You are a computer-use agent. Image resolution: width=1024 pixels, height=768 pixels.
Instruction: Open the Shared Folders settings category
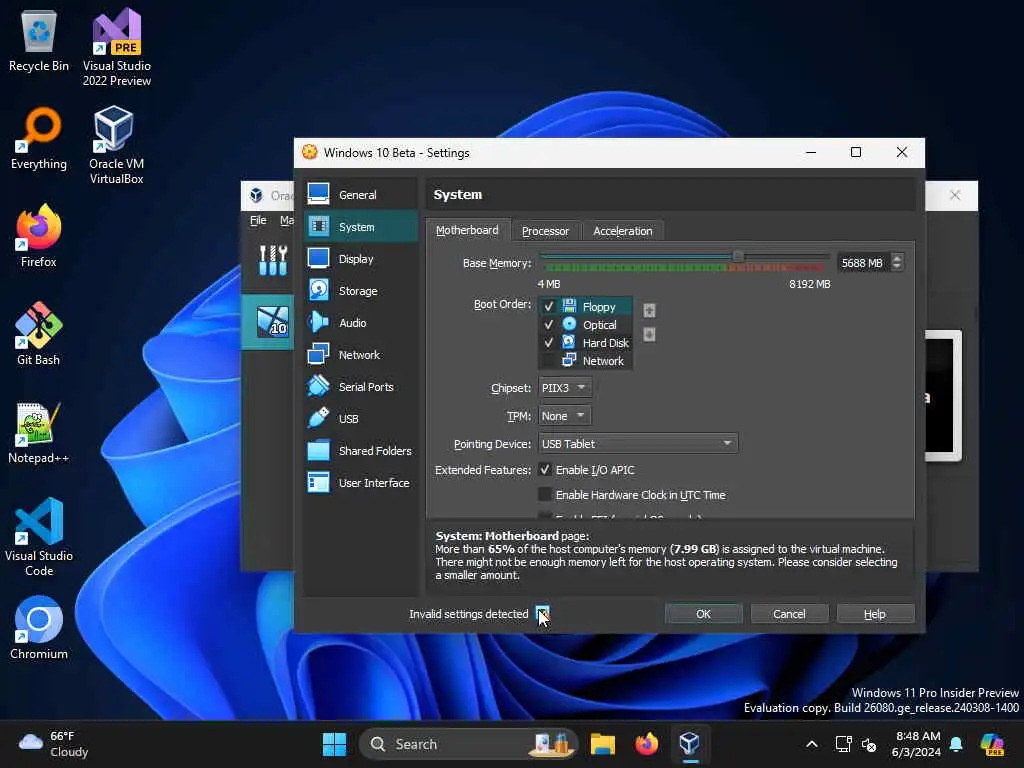[360, 451]
